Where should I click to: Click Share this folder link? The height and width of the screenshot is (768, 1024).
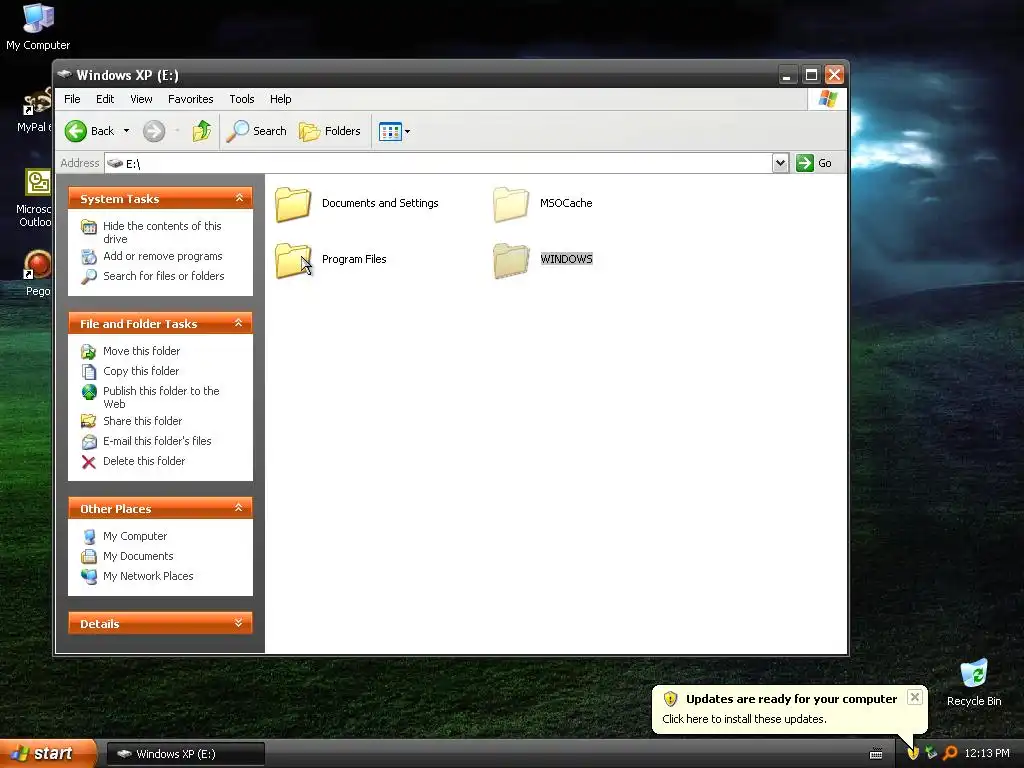point(142,421)
